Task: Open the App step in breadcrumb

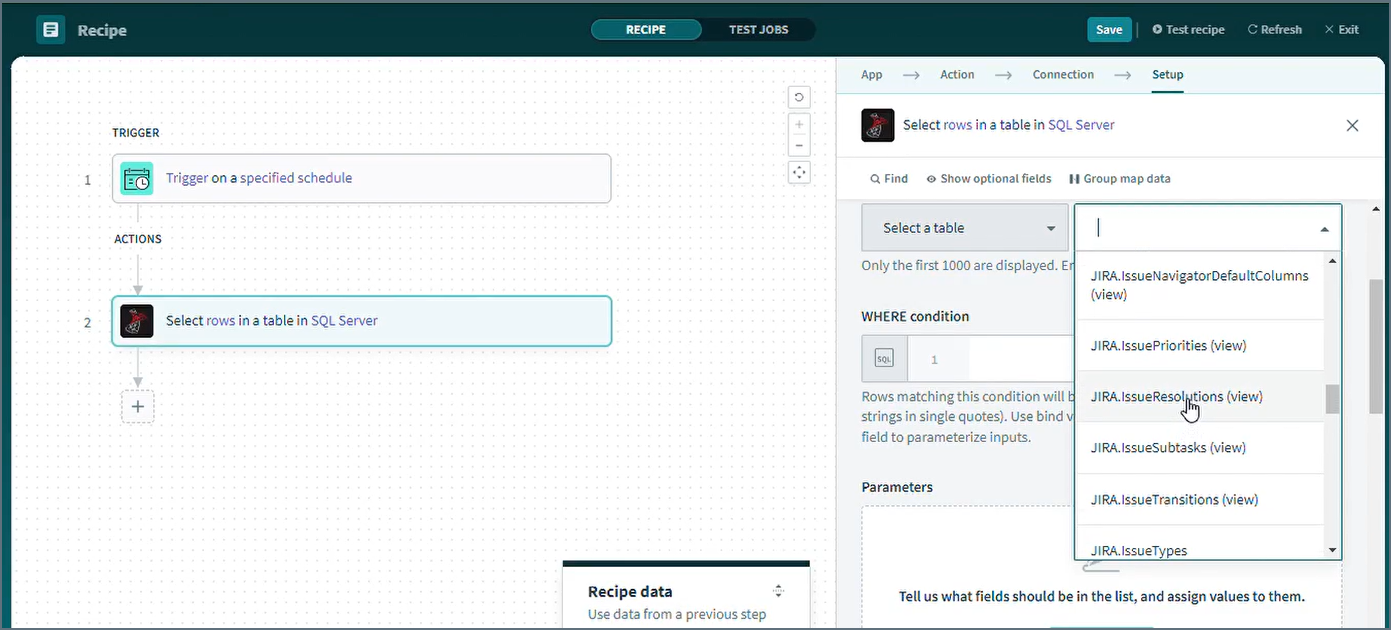Action: click(872, 75)
